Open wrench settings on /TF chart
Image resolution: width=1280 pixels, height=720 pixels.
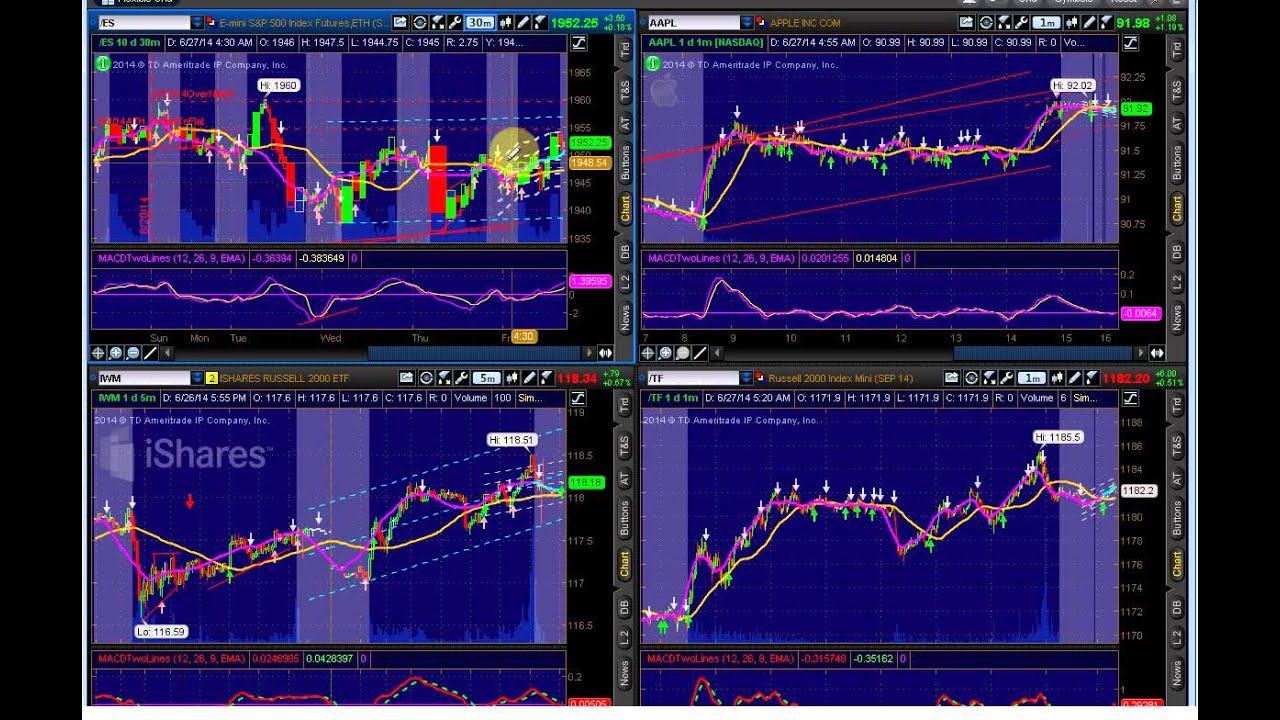[x=1007, y=378]
